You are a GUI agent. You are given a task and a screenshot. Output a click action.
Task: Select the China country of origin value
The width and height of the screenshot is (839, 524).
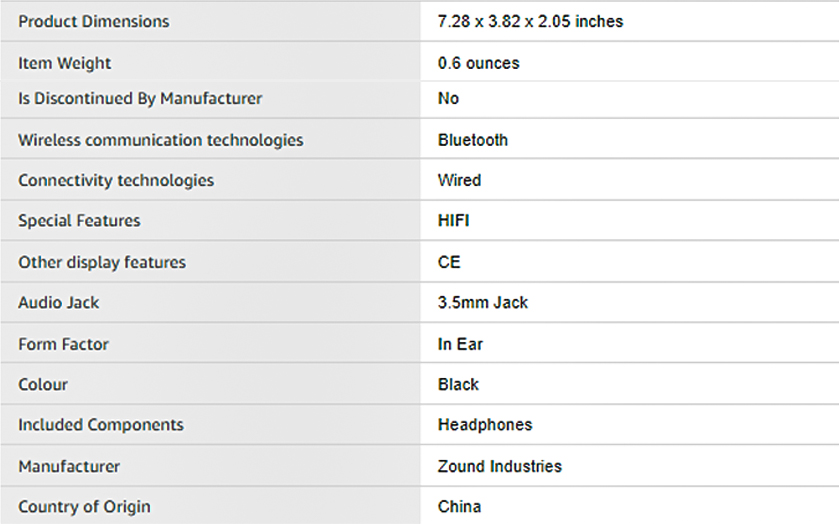click(459, 506)
